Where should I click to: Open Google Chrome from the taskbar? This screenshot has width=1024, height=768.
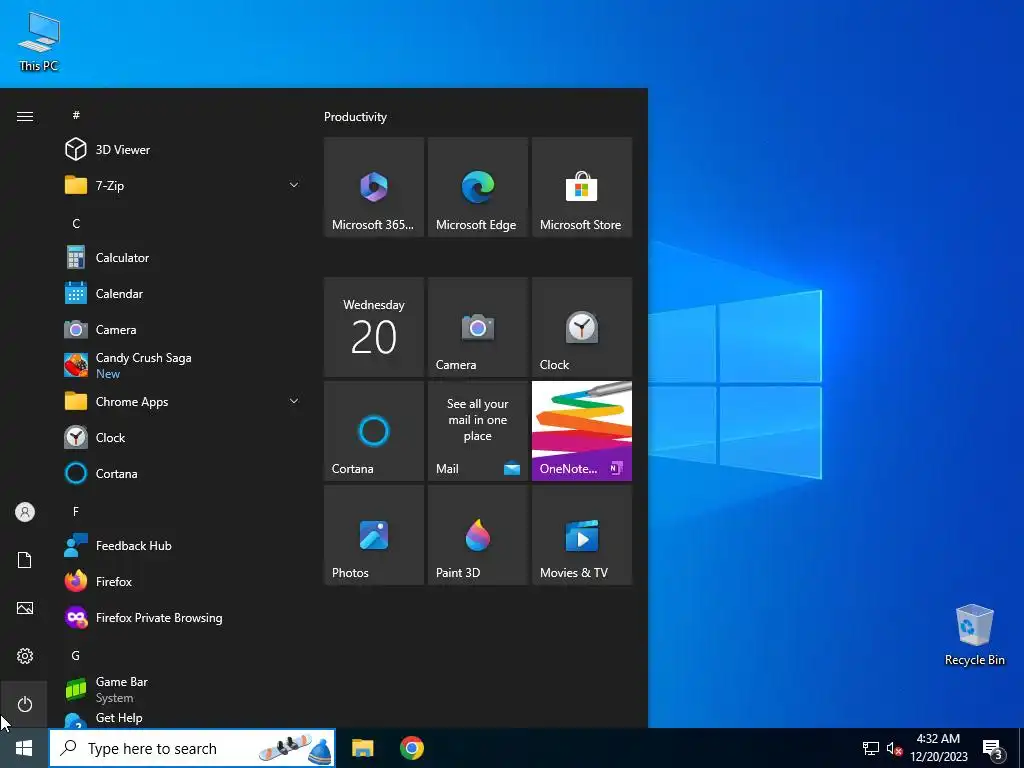[x=411, y=748]
